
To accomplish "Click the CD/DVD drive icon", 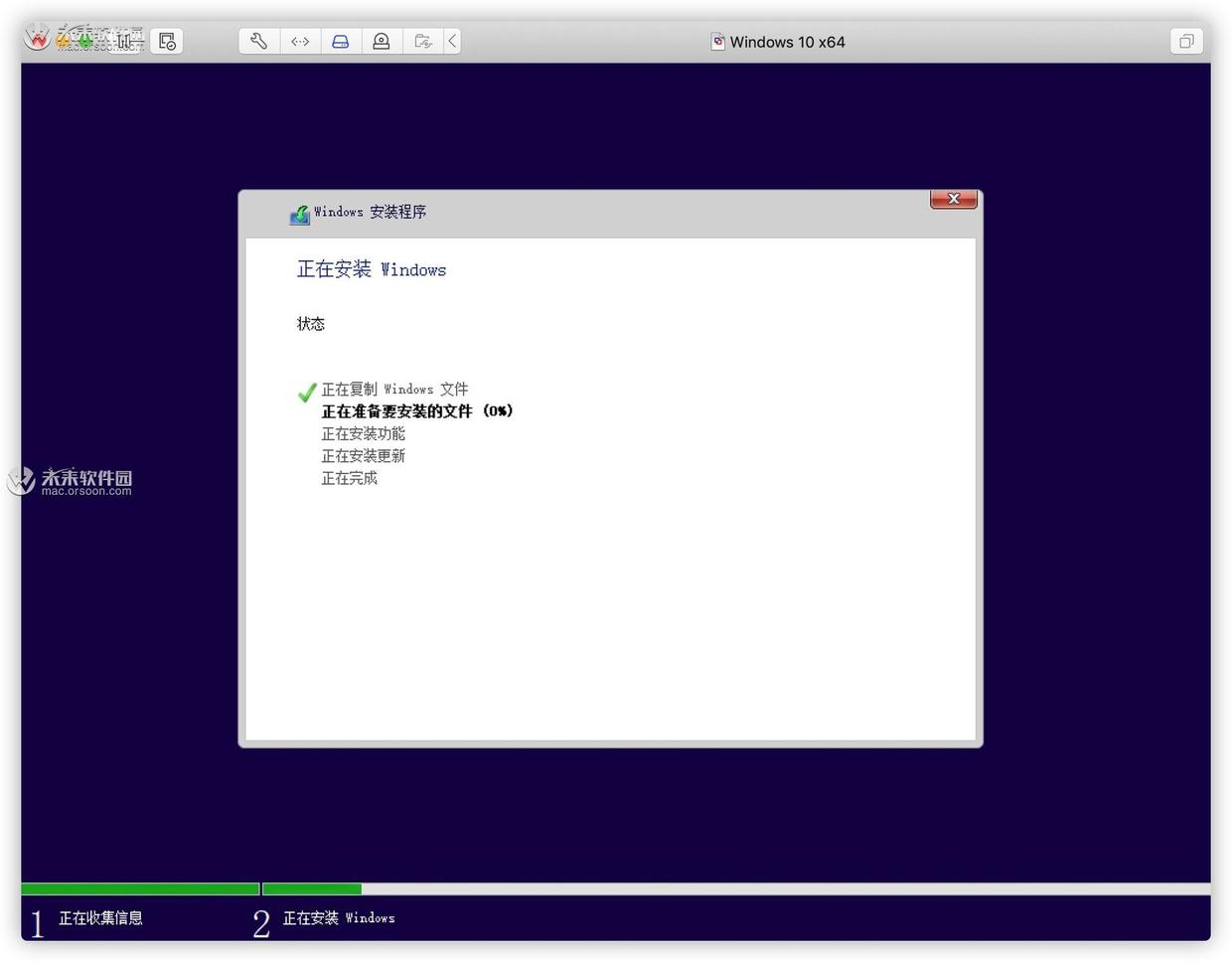I will pyautogui.click(x=382, y=41).
